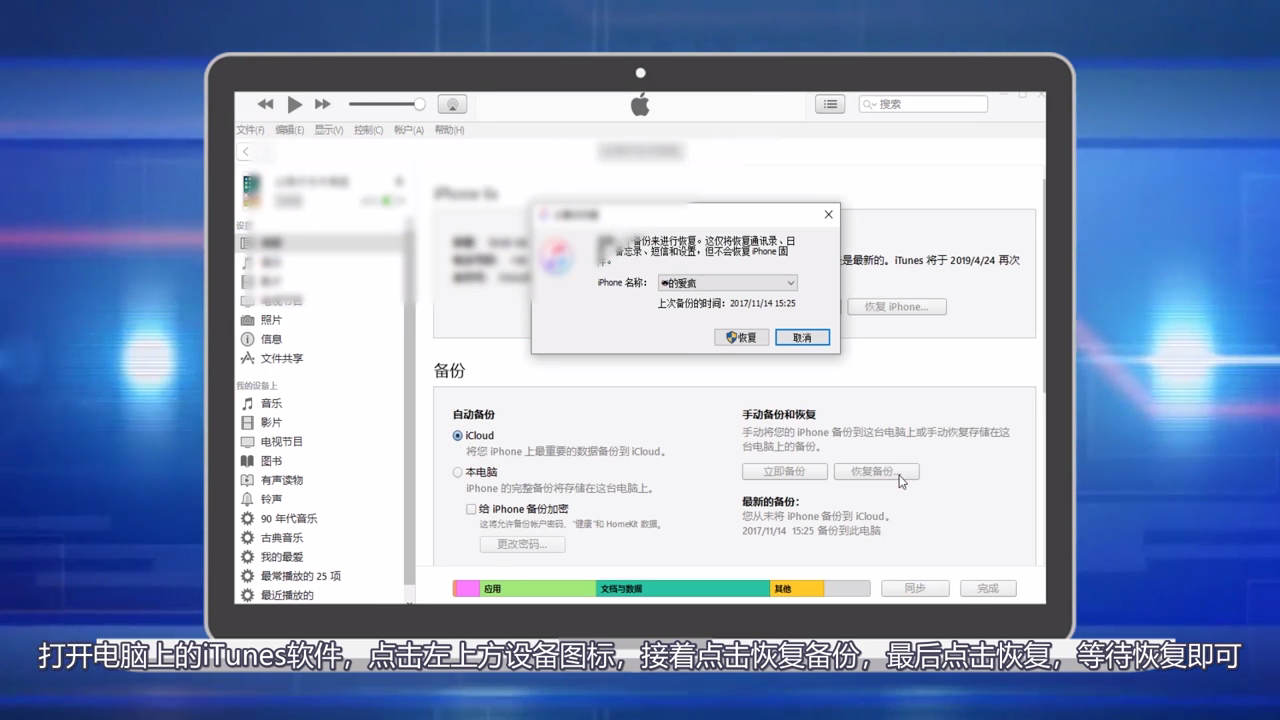Enable 给 iPhone 备份加密 checkbox
Screen dimensions: 1280x720
click(471, 509)
